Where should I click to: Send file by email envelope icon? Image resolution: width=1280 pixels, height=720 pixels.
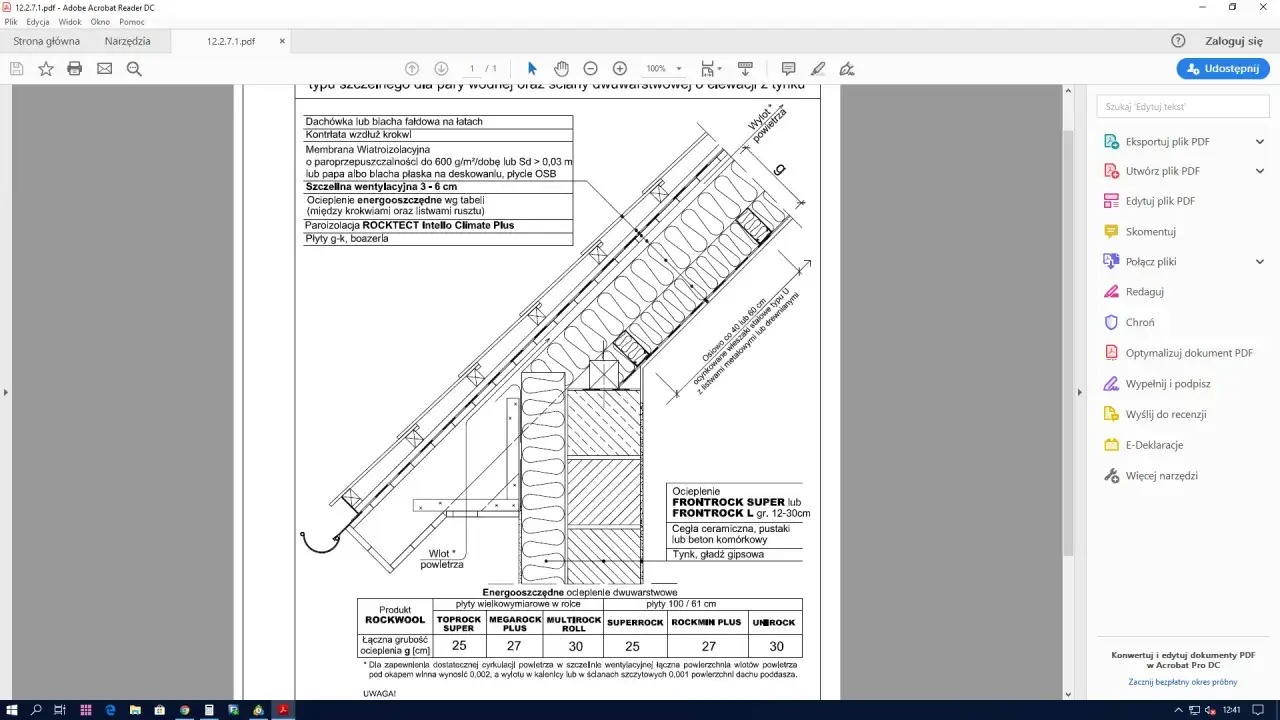pos(104,69)
